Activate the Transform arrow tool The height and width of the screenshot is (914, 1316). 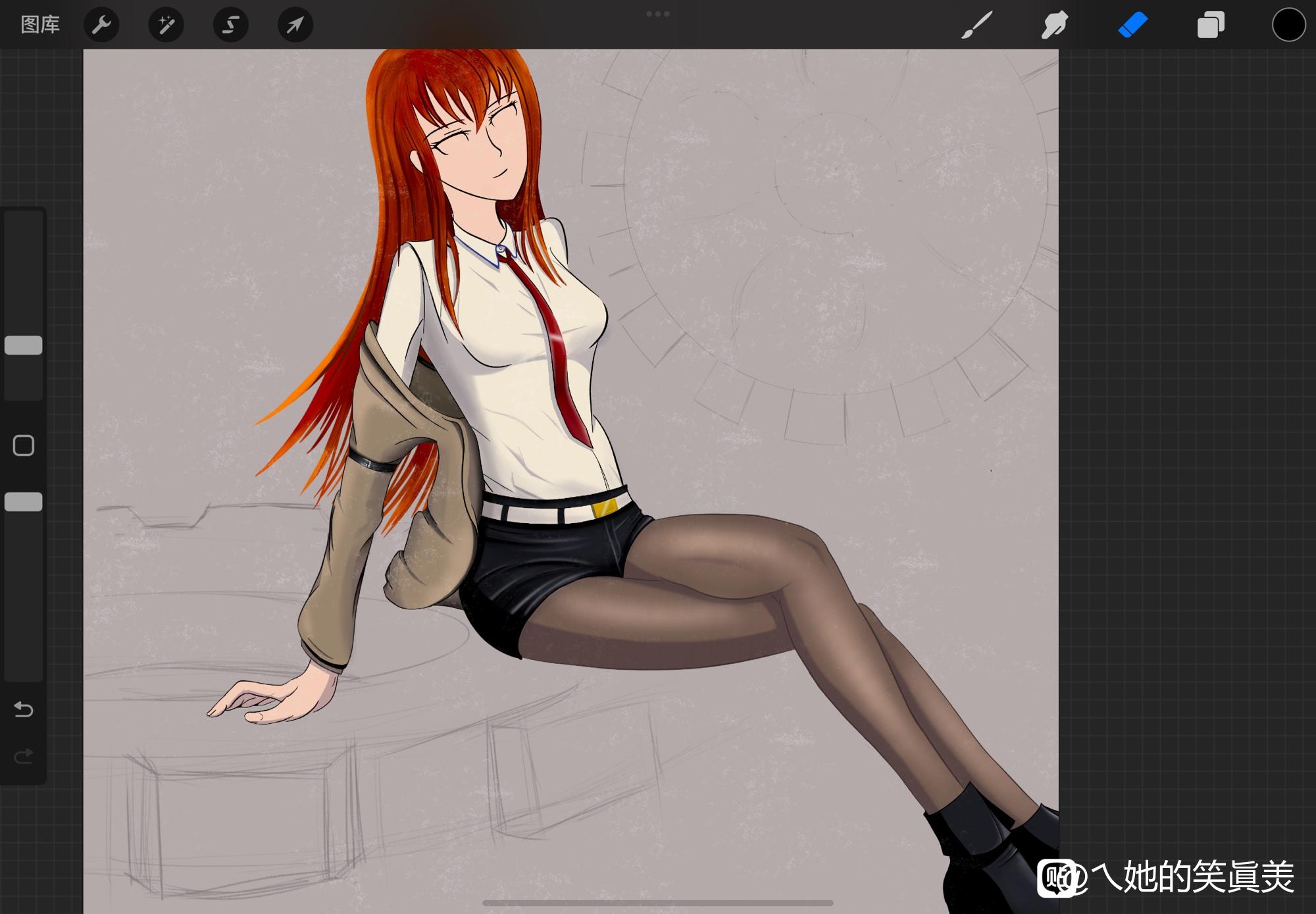(295, 25)
